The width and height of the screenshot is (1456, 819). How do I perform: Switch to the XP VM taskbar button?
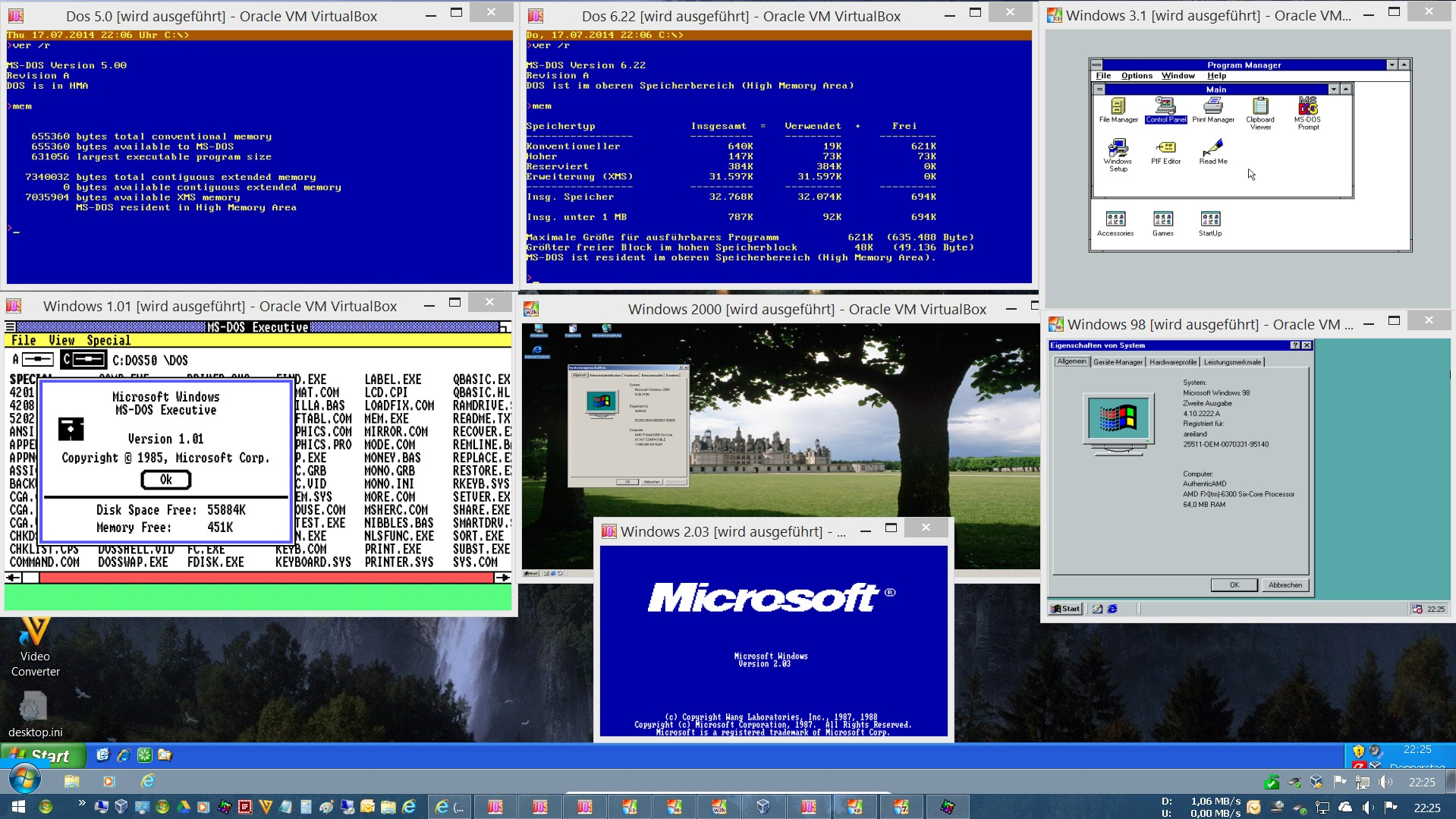point(854,807)
